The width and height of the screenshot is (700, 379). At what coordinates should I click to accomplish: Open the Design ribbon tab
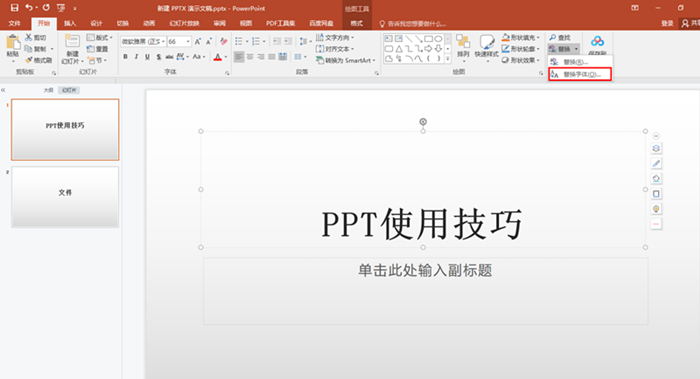(96, 23)
